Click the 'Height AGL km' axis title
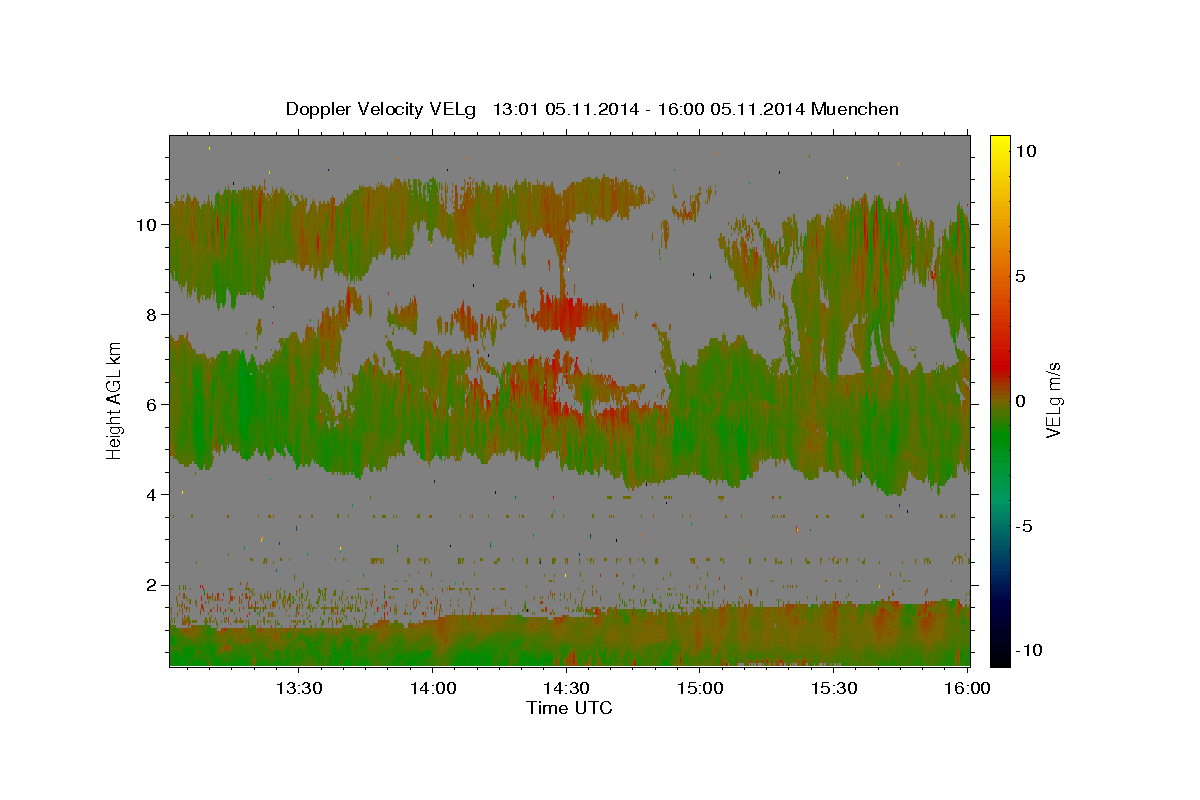 point(115,400)
